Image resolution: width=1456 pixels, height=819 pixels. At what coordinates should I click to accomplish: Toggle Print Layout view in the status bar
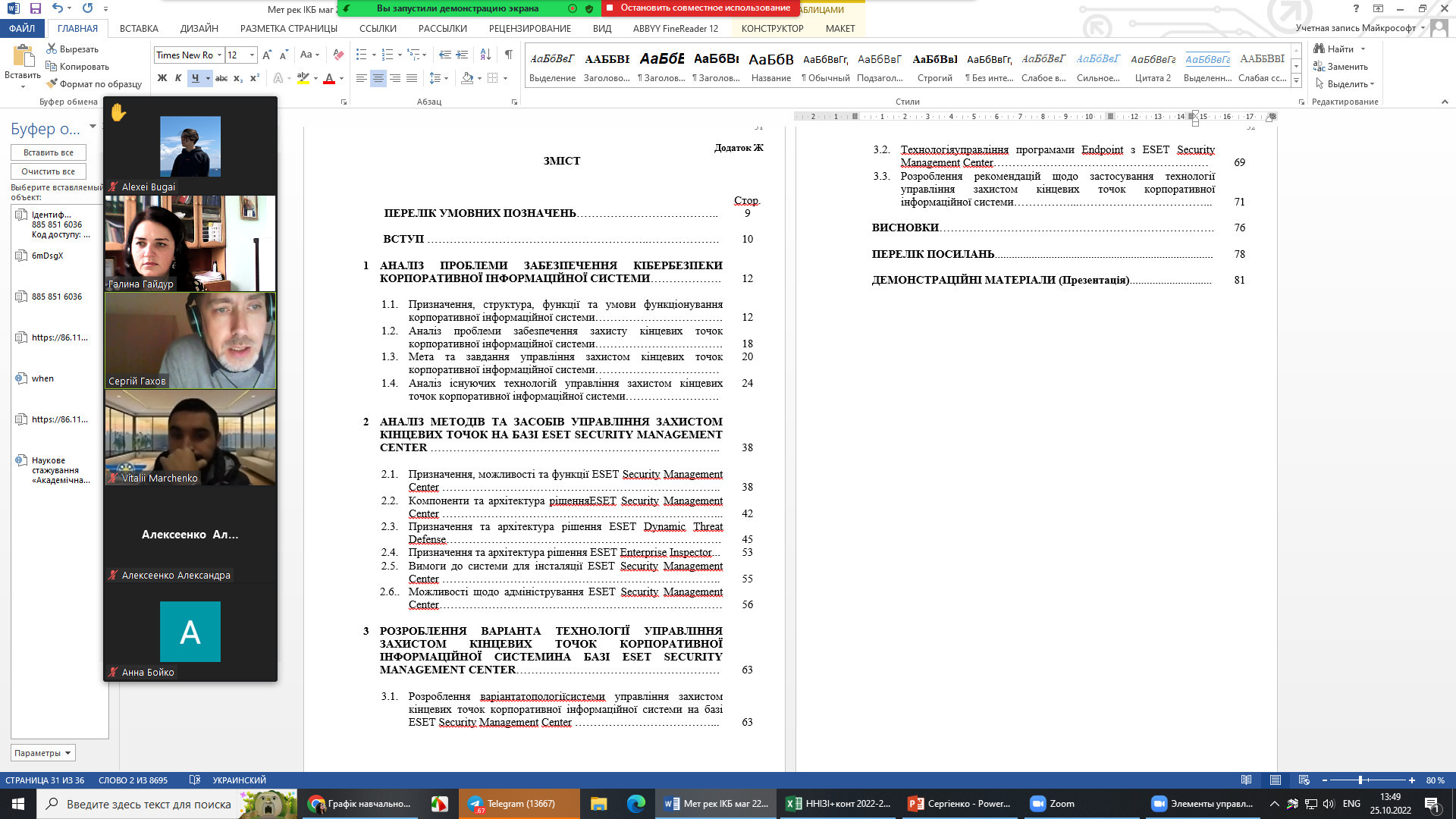coord(1276,780)
